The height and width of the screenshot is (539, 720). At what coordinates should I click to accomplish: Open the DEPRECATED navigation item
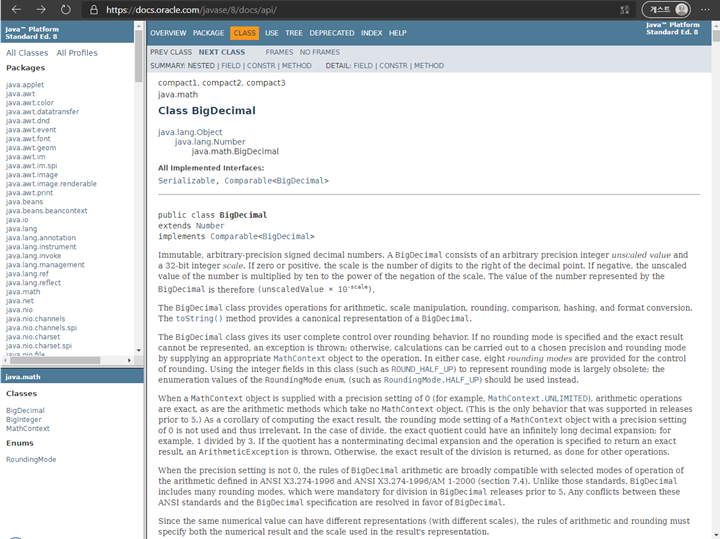pyautogui.click(x=332, y=33)
